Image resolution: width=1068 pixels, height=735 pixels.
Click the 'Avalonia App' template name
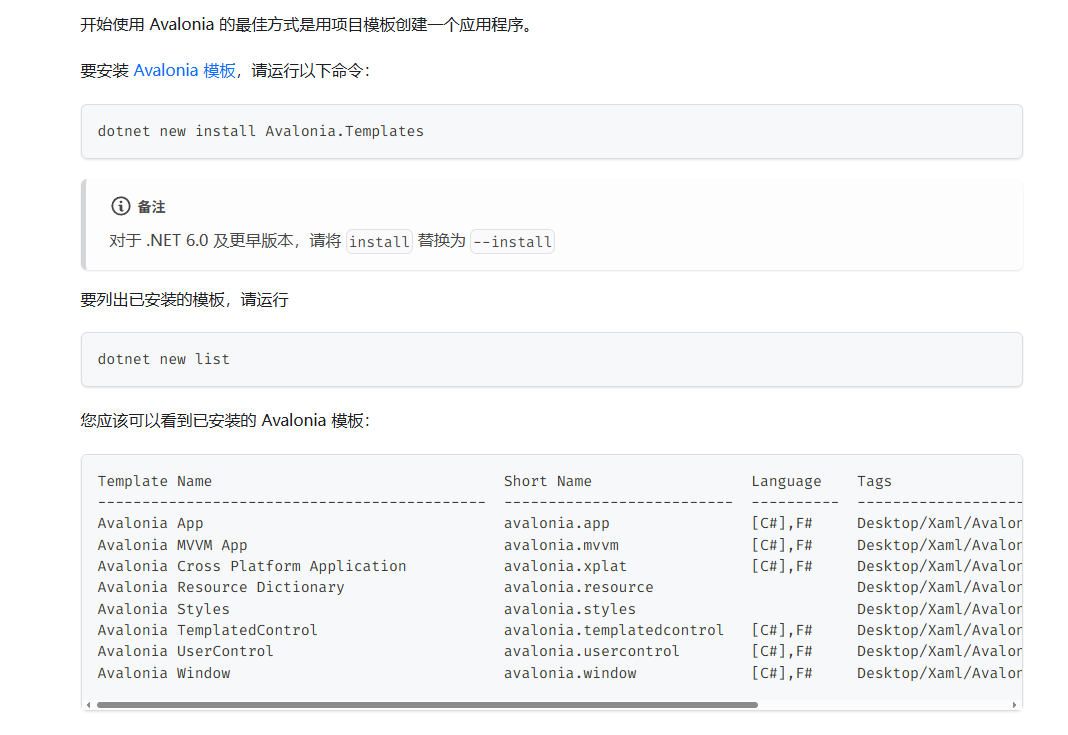coord(151,523)
